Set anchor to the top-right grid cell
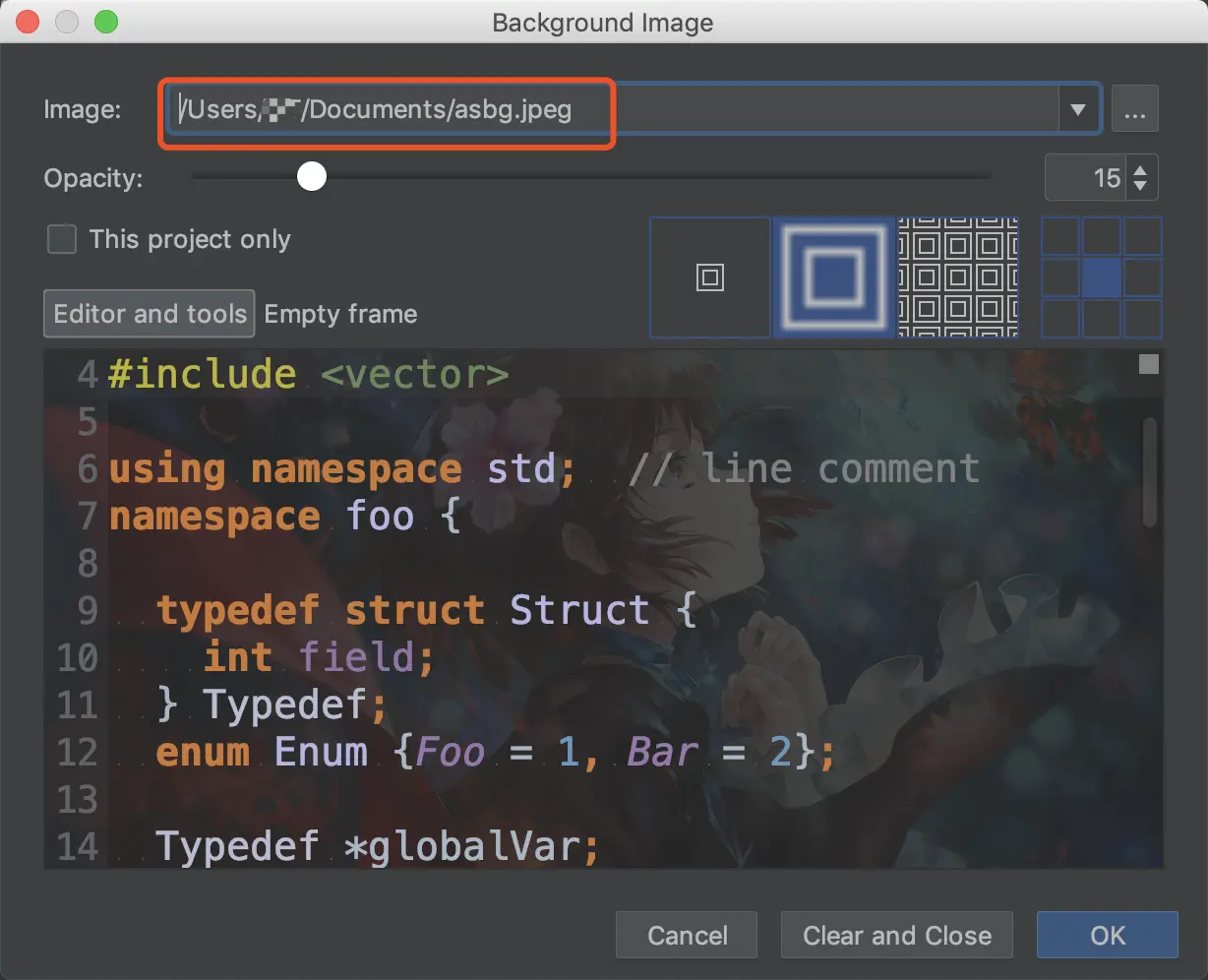1208x980 pixels. point(1143,236)
